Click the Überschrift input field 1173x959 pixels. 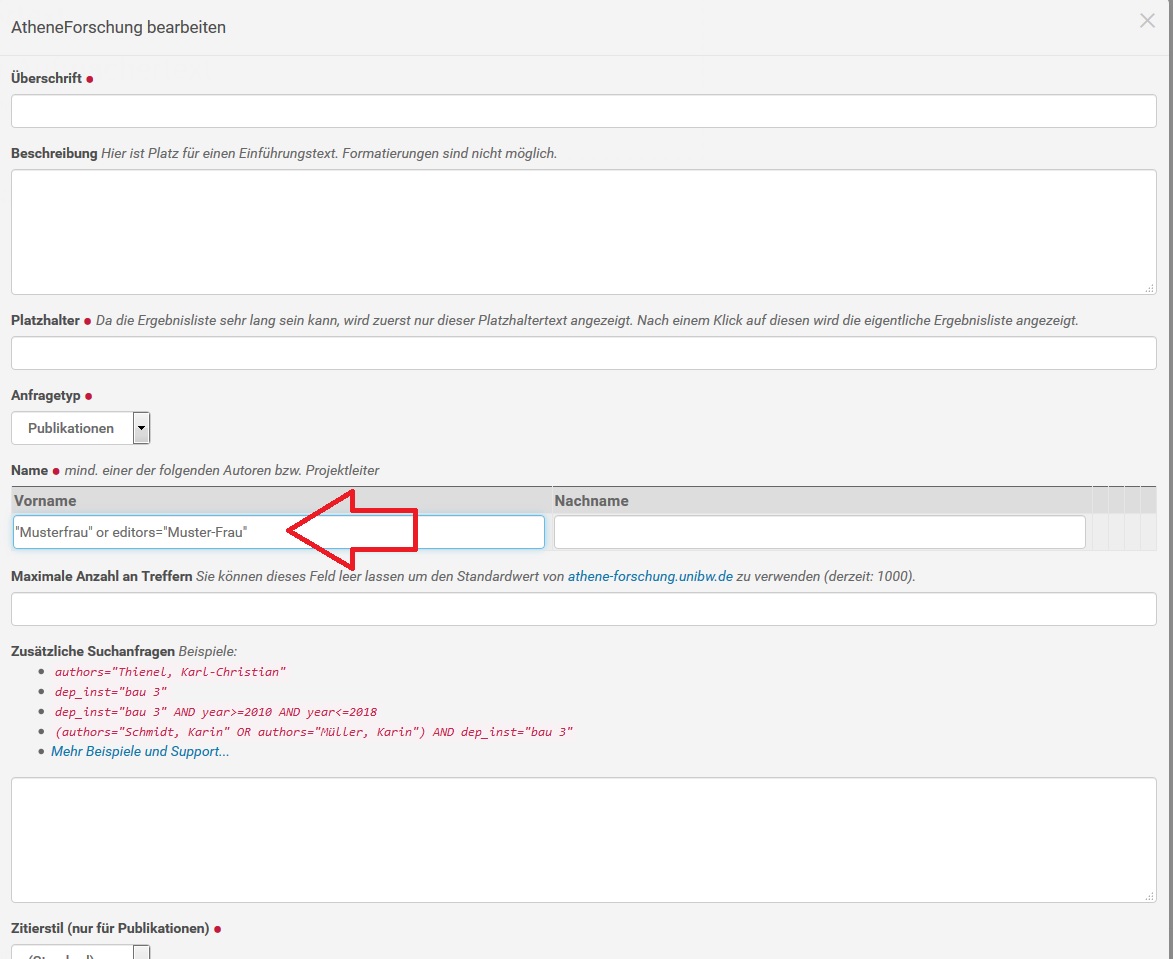click(584, 111)
